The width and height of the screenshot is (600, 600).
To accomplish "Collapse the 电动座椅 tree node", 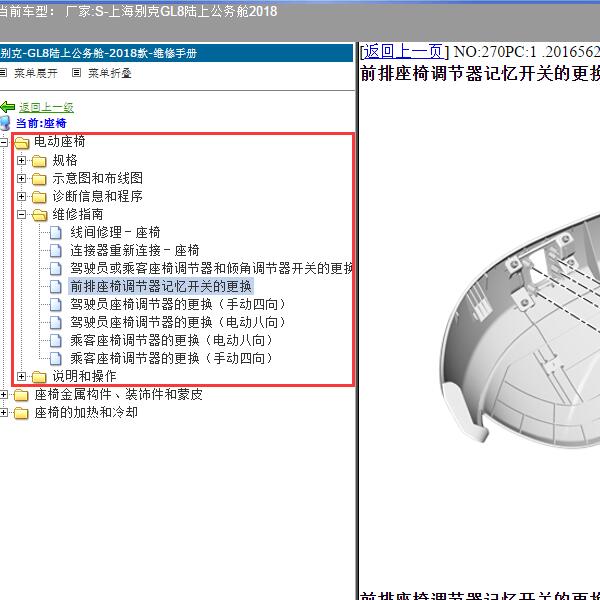I will (3, 142).
